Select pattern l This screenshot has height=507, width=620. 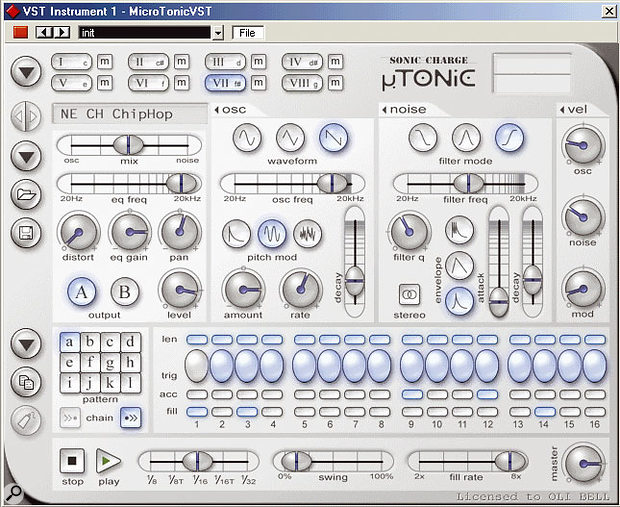point(130,384)
